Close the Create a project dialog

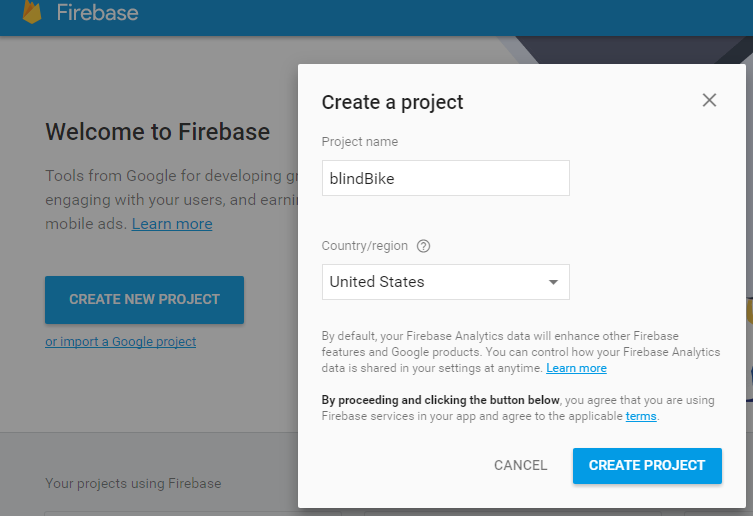tap(709, 100)
